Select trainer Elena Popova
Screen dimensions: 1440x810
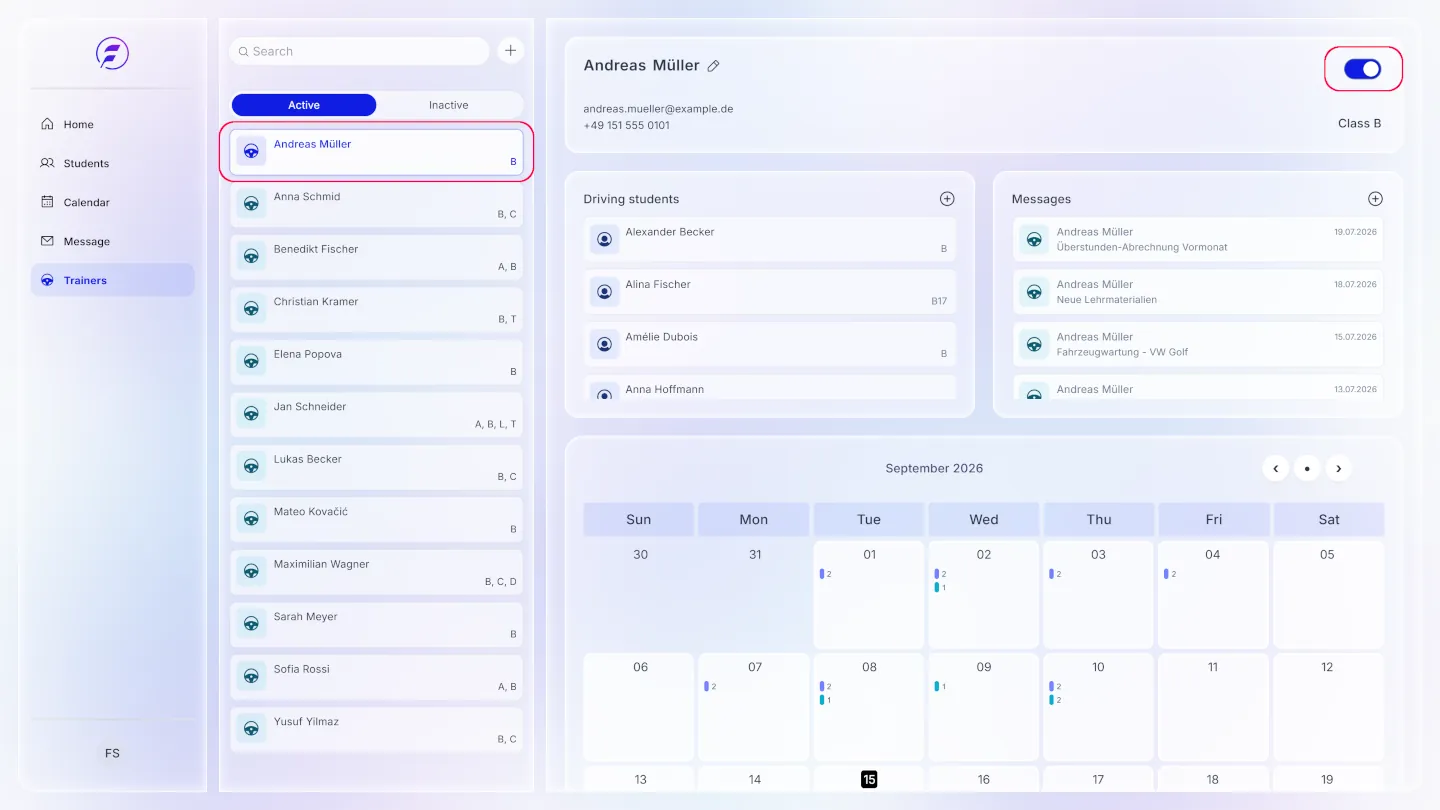pos(376,362)
